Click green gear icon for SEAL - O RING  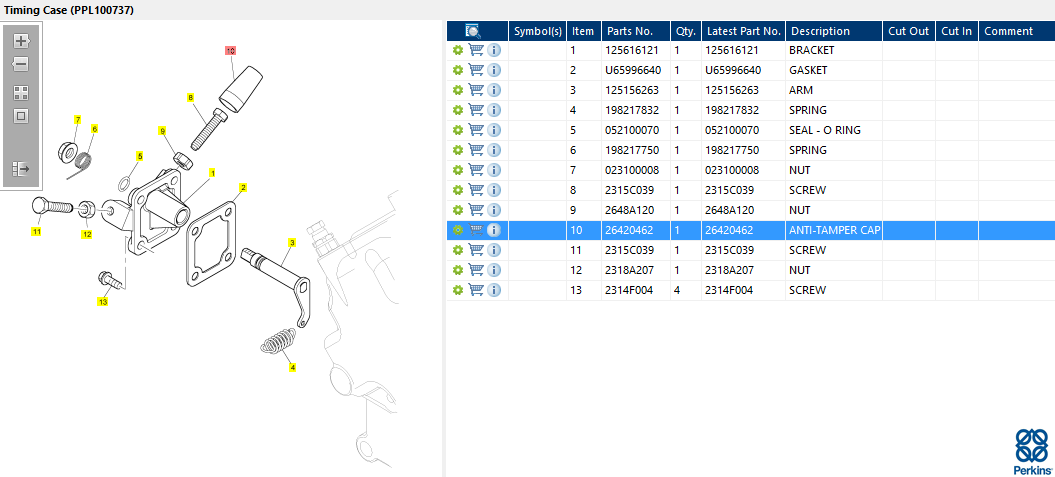458,130
